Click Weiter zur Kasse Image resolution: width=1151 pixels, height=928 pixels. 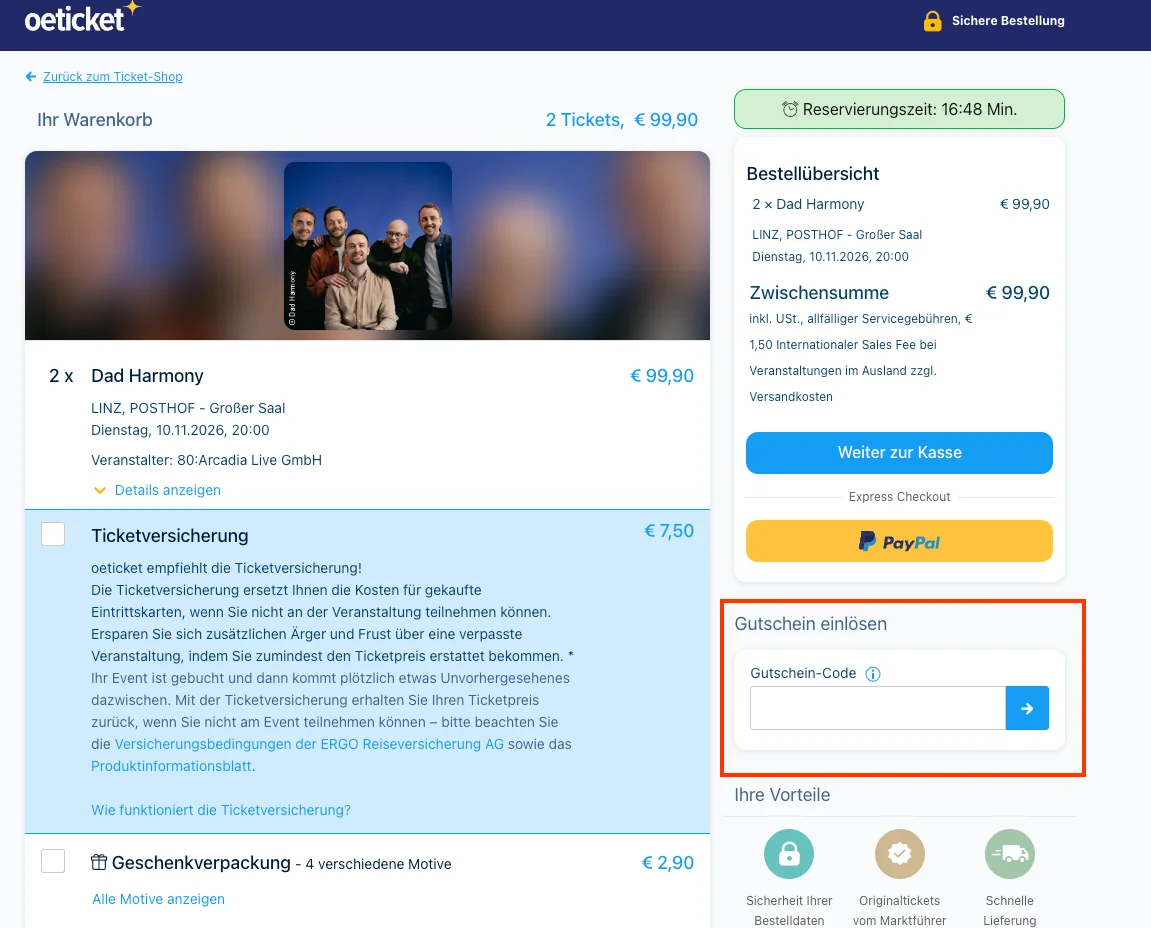click(898, 452)
